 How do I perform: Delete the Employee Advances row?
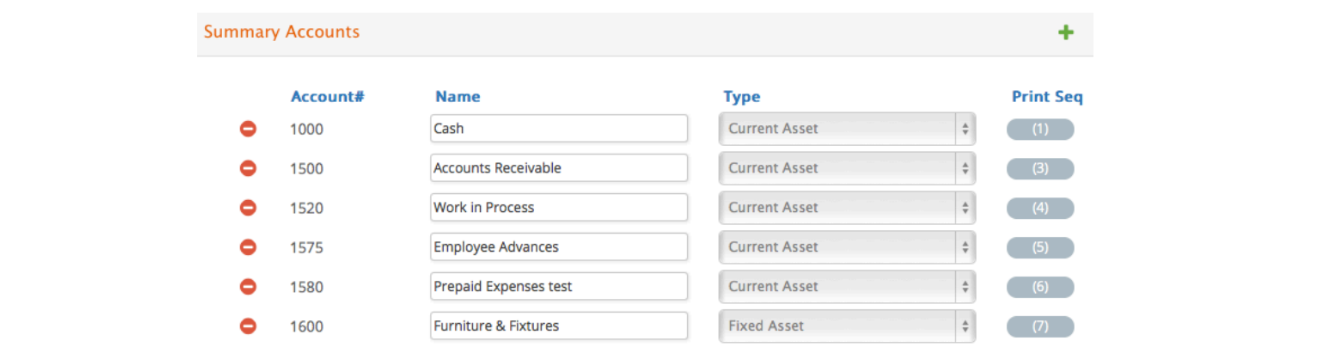click(x=248, y=247)
